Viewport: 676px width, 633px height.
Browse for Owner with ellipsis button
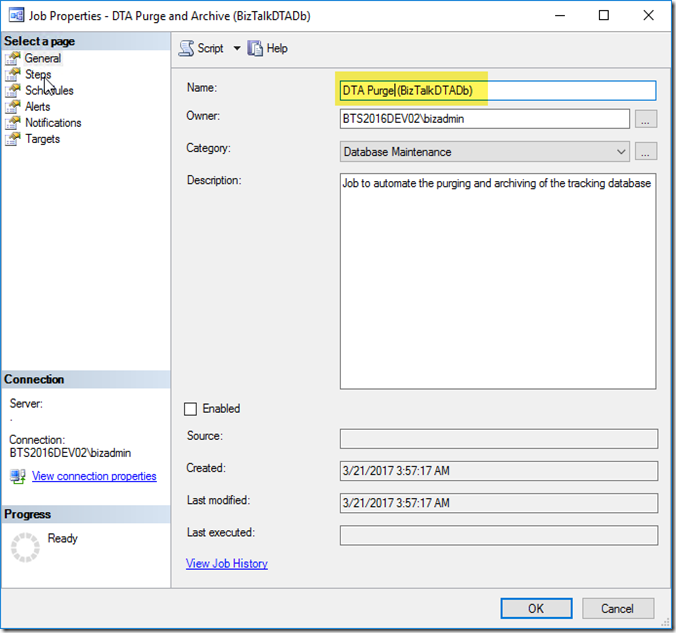coord(645,119)
